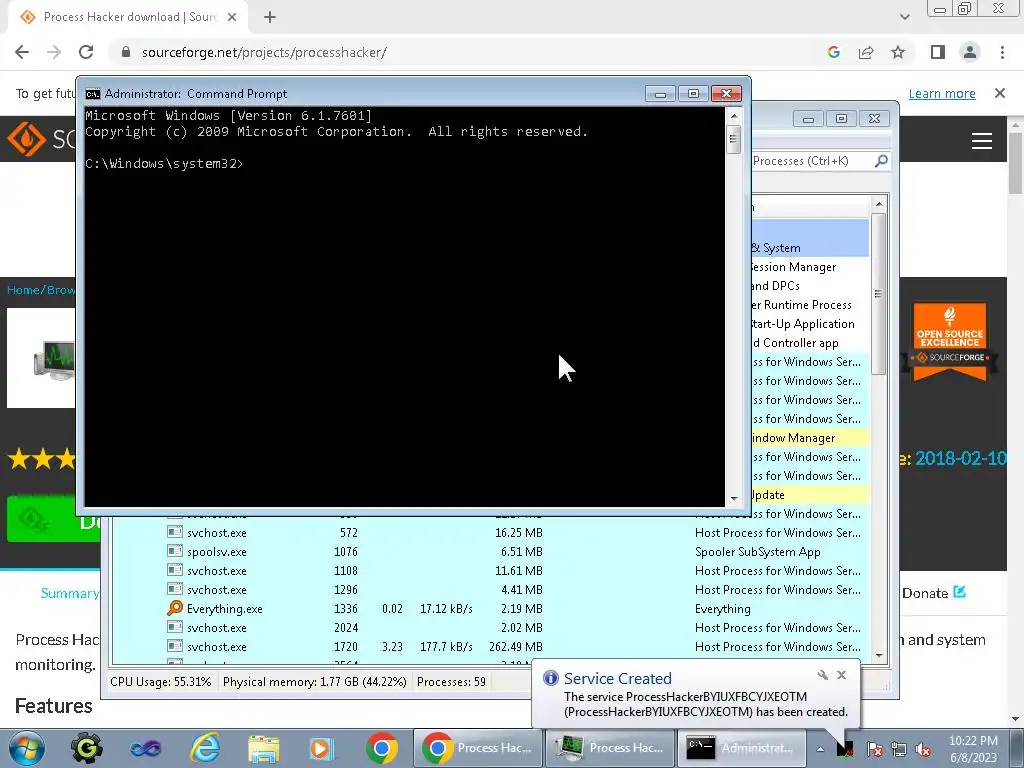Image resolution: width=1024 pixels, height=768 pixels.
Task: Click the muted volume tray icon
Action: pyautogui.click(x=923, y=749)
